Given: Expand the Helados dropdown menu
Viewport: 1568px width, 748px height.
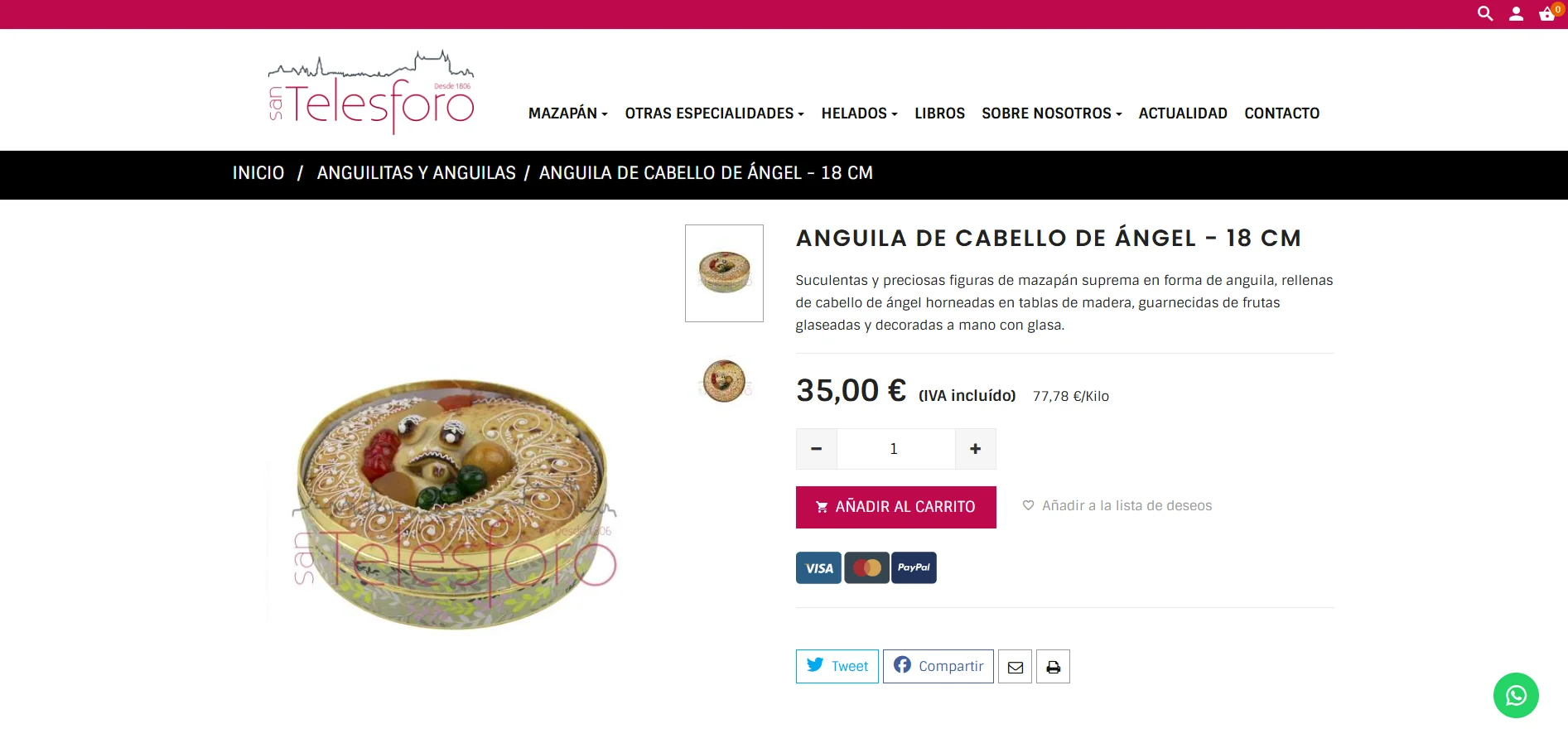Looking at the screenshot, I should point(860,113).
